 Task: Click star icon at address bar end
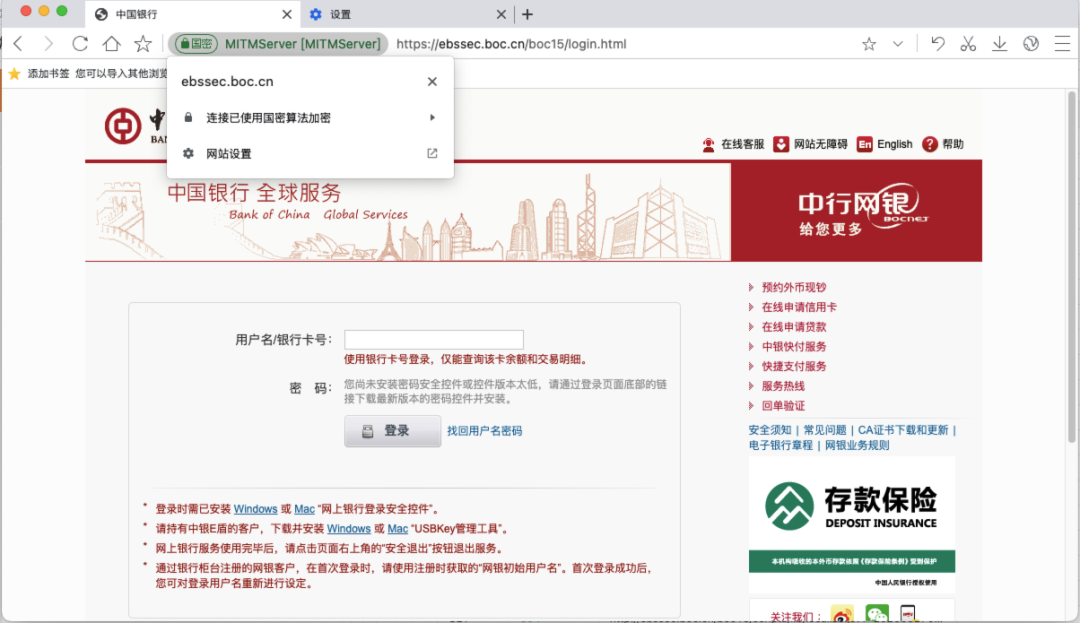coord(869,44)
